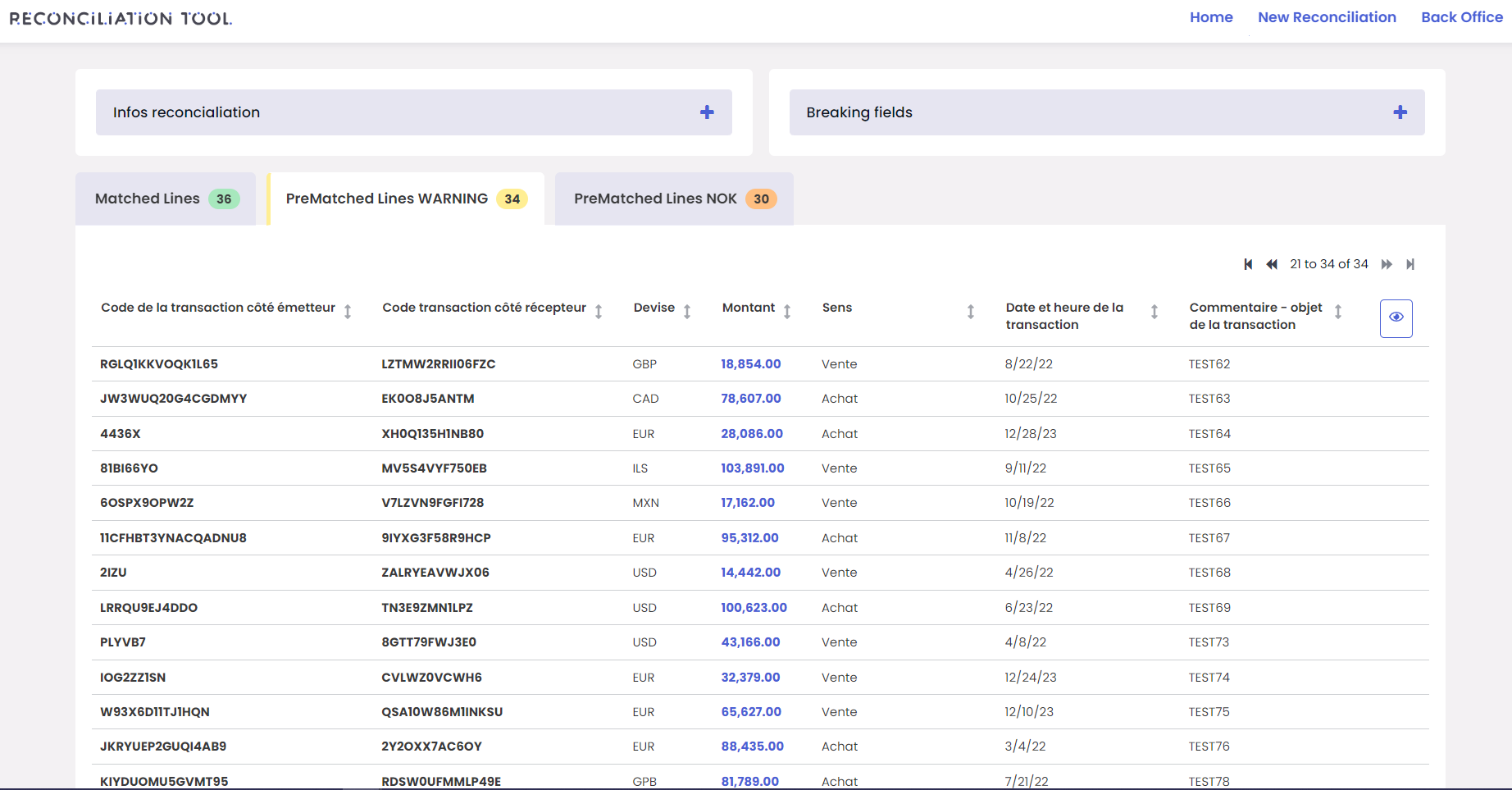1512x790 pixels.
Task: Open the Home link
Action: (1211, 17)
